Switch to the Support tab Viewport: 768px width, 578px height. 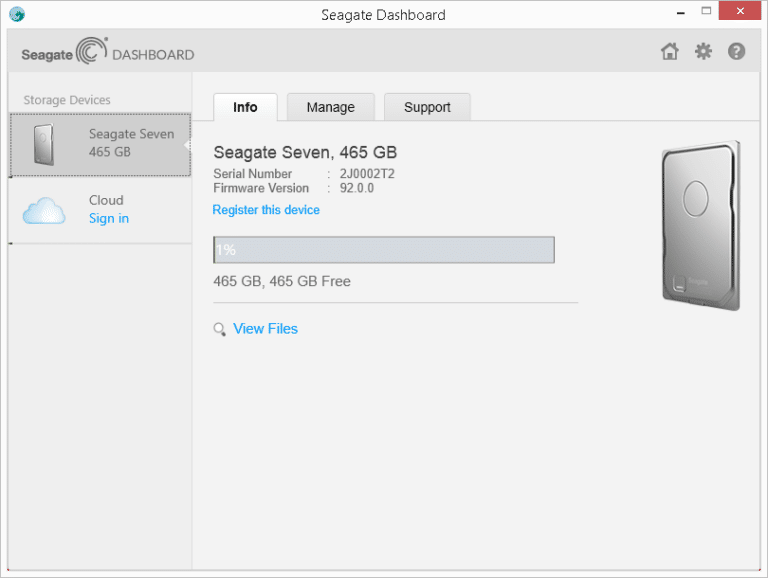coord(427,107)
